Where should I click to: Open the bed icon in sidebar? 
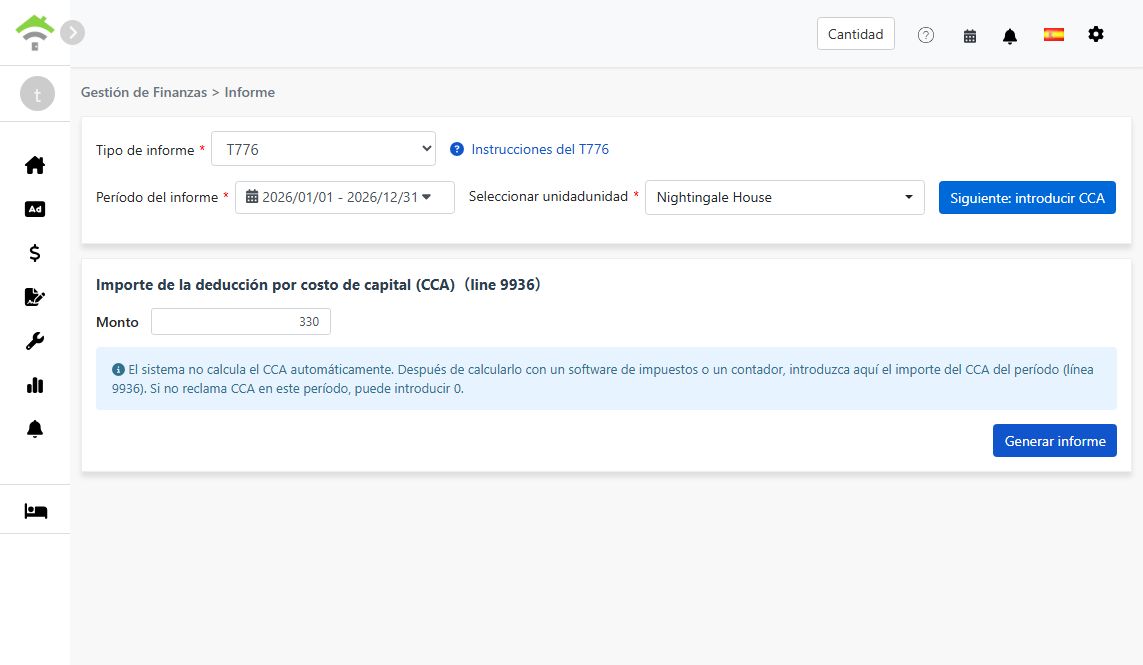[36, 511]
